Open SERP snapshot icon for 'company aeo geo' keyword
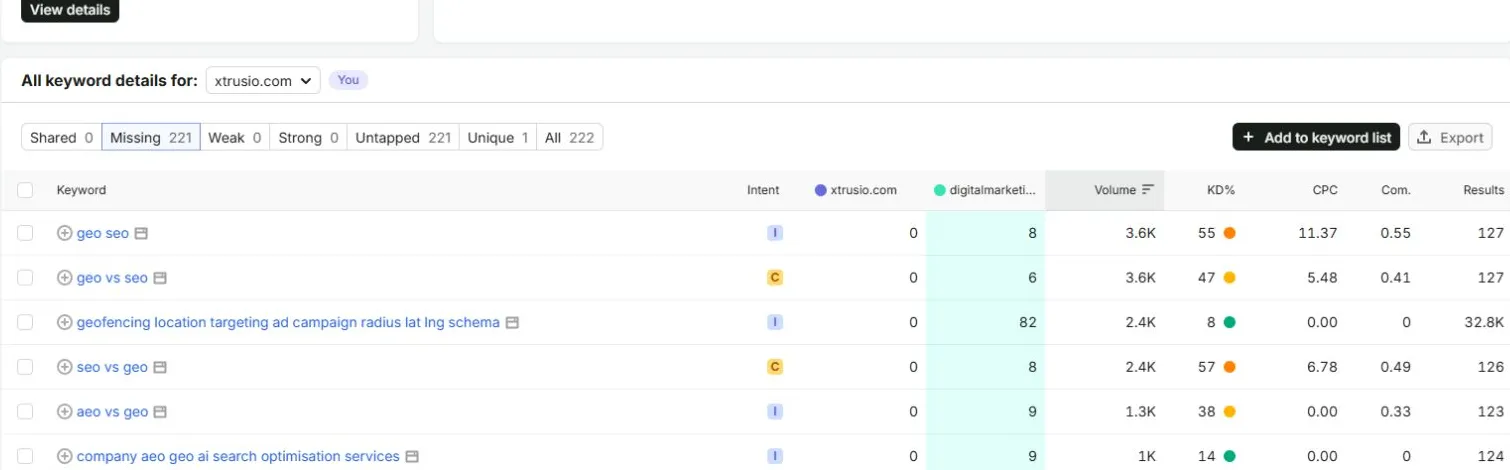The height and width of the screenshot is (470, 1510). coord(412,456)
